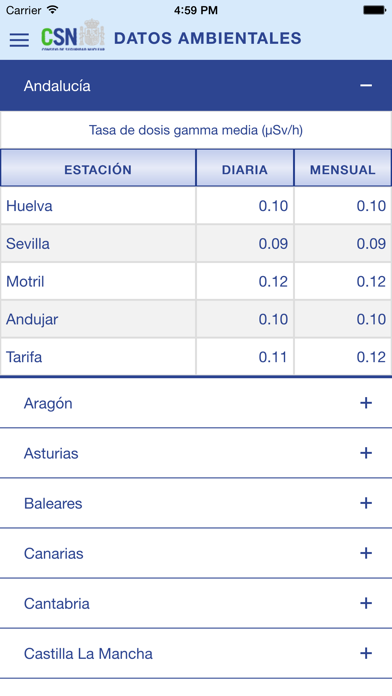392x696 pixels.
Task: Expand the Aragón region row
Action: click(x=196, y=403)
